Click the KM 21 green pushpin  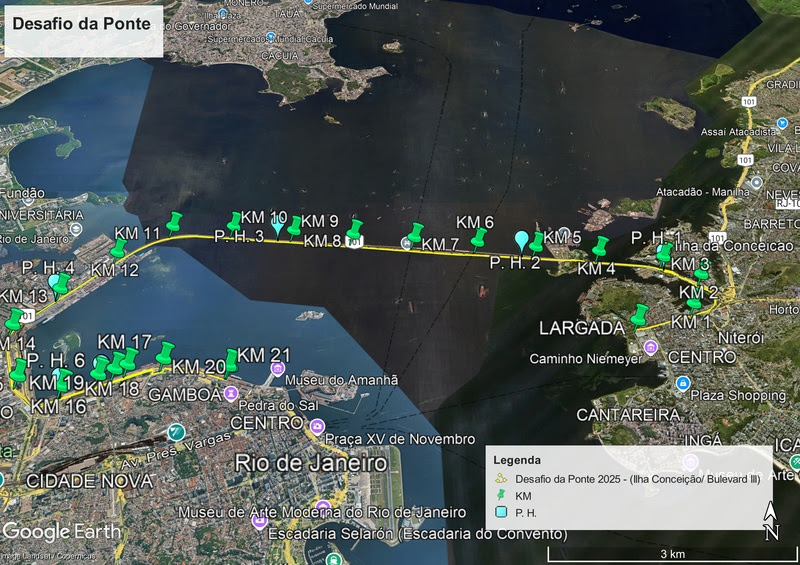pos(232,360)
